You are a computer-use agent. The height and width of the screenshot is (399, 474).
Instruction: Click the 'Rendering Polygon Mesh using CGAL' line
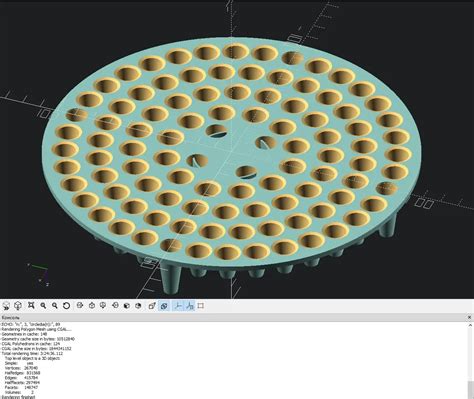click(x=36, y=329)
